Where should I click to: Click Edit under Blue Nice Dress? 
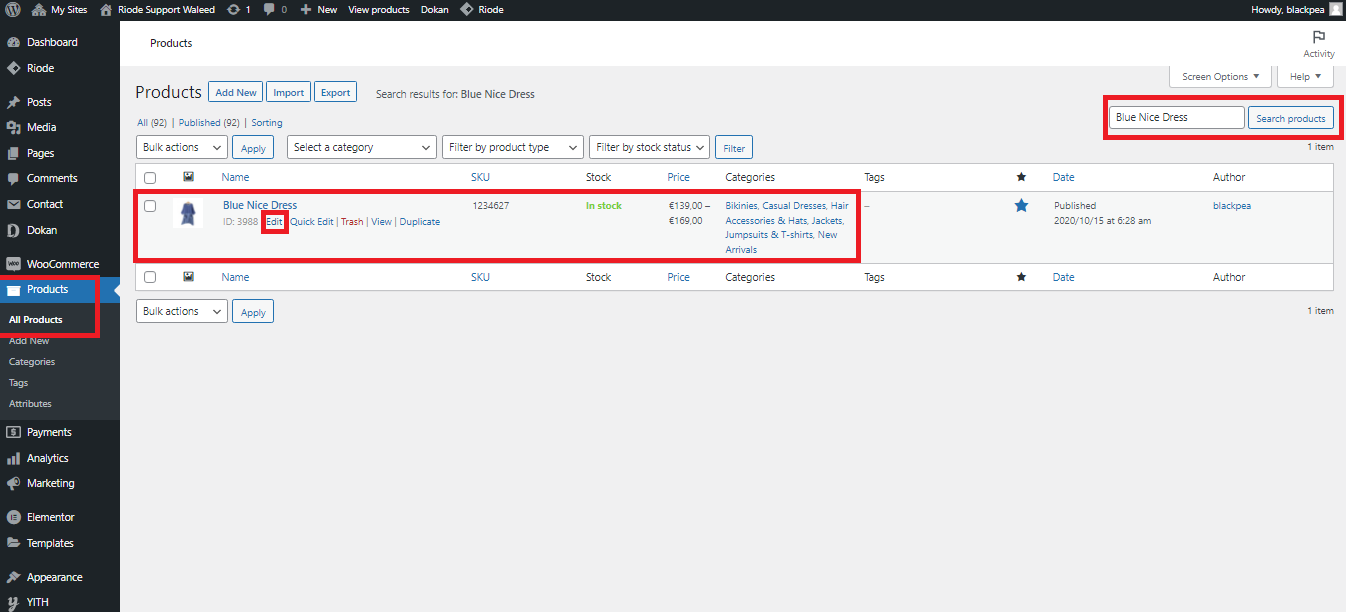click(x=274, y=222)
